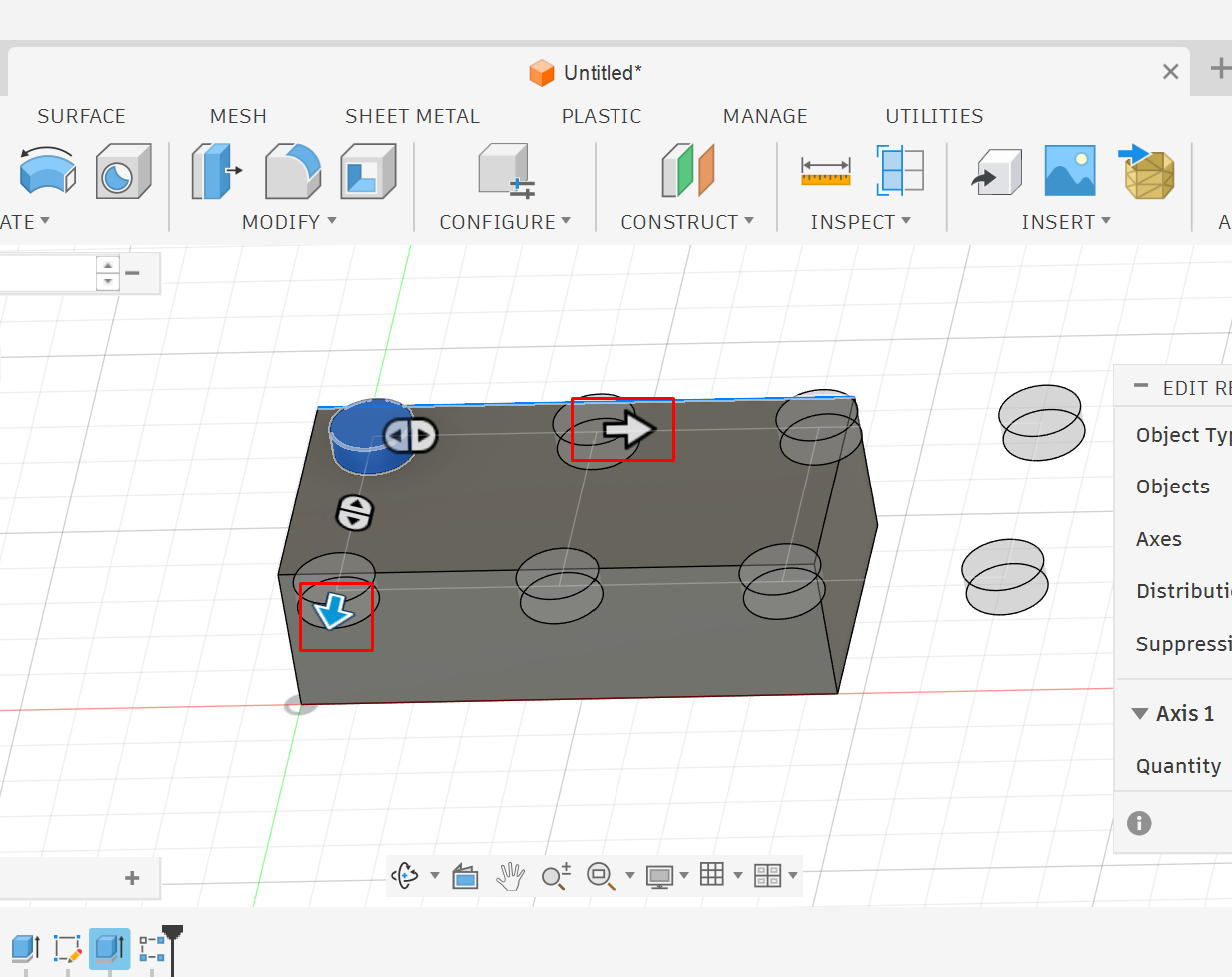Click the Grid and Snaps icon
Viewport: 1232px width, 977px height.
(712, 875)
